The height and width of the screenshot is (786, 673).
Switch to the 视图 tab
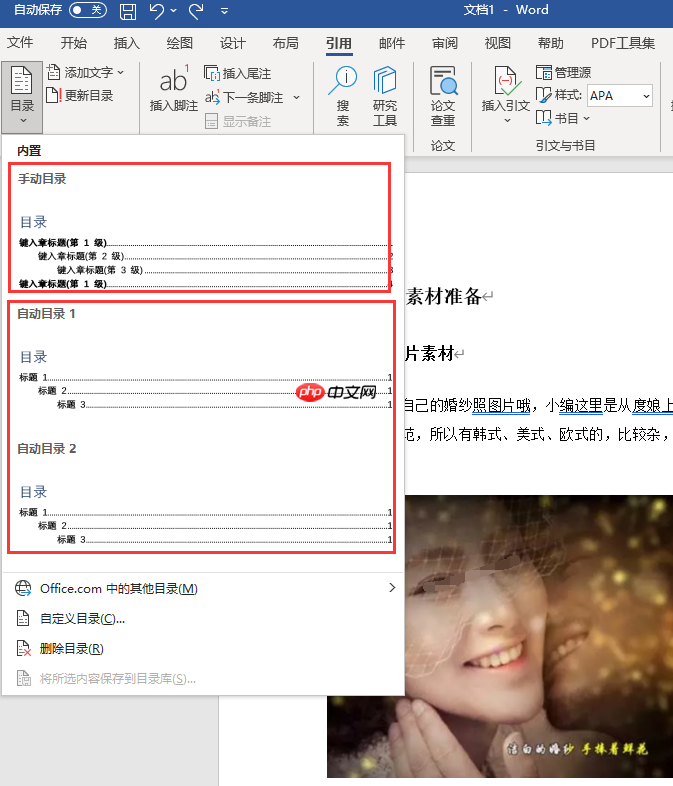click(498, 43)
